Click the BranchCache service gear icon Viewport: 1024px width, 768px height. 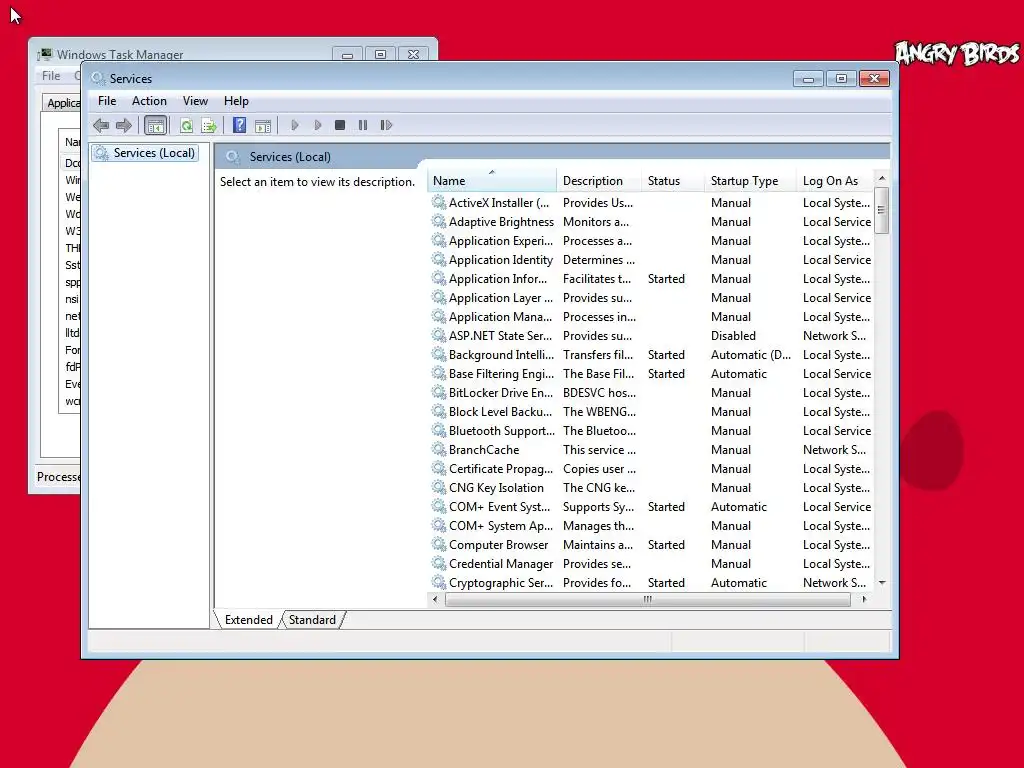(439, 449)
